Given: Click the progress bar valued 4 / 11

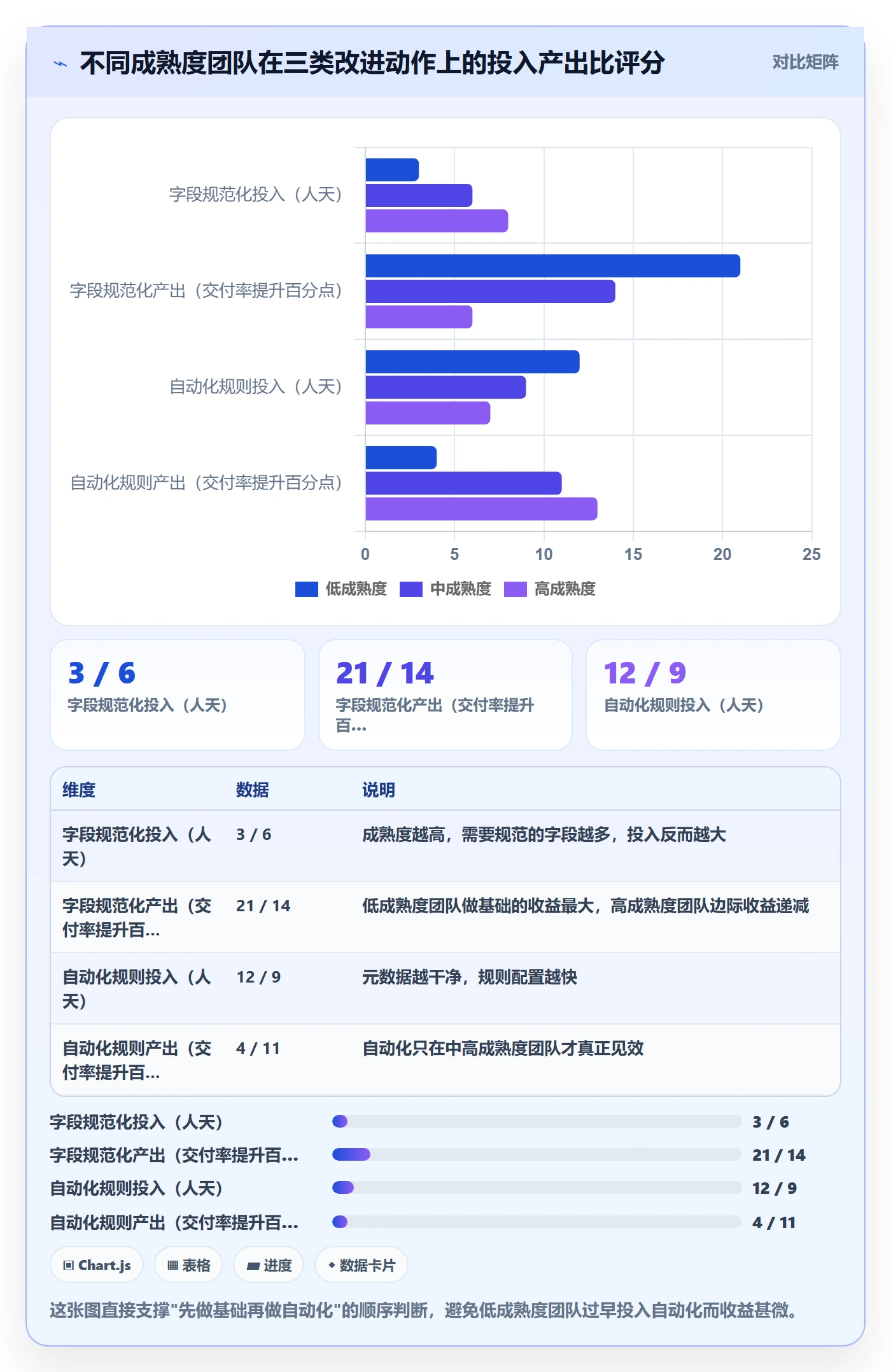Looking at the screenshot, I should [x=537, y=1222].
